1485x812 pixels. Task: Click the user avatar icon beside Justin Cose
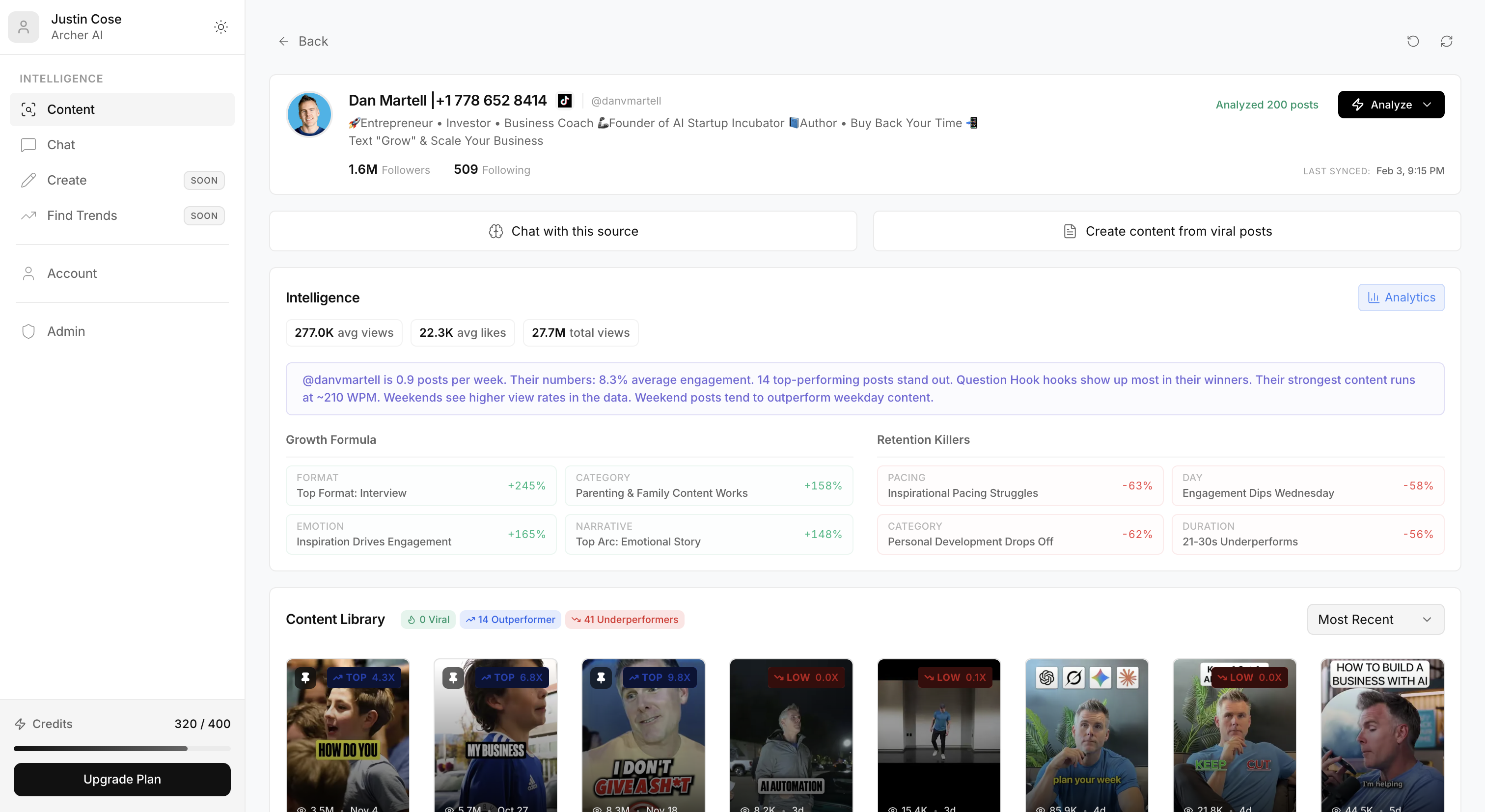(24, 27)
